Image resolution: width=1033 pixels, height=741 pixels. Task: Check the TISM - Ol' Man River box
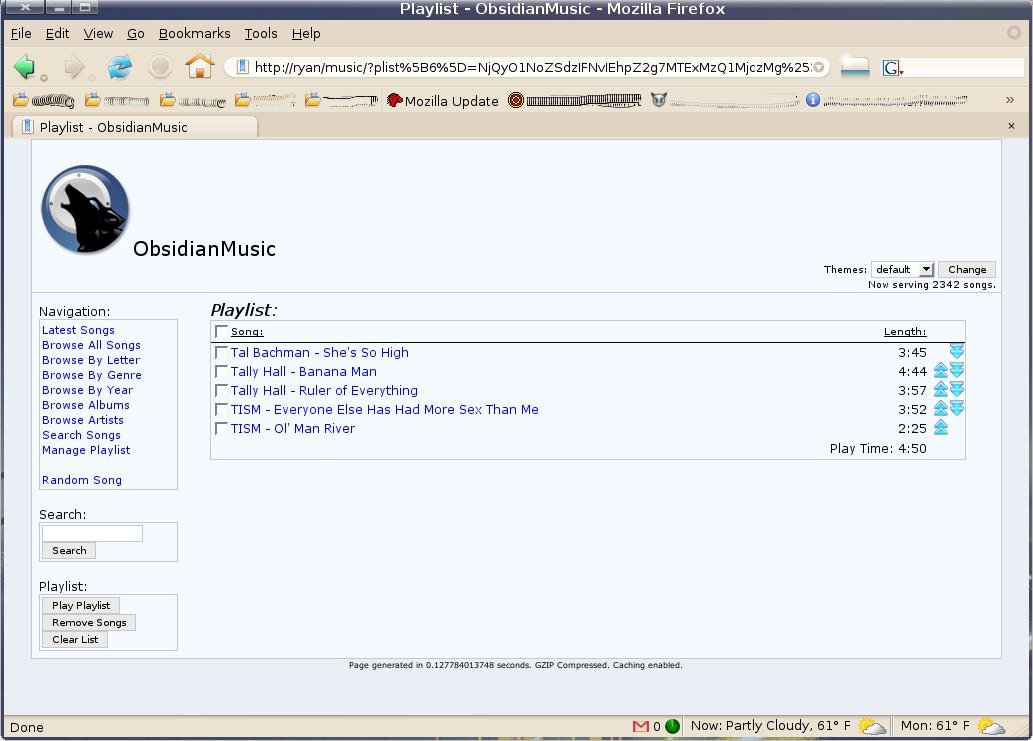coord(221,429)
